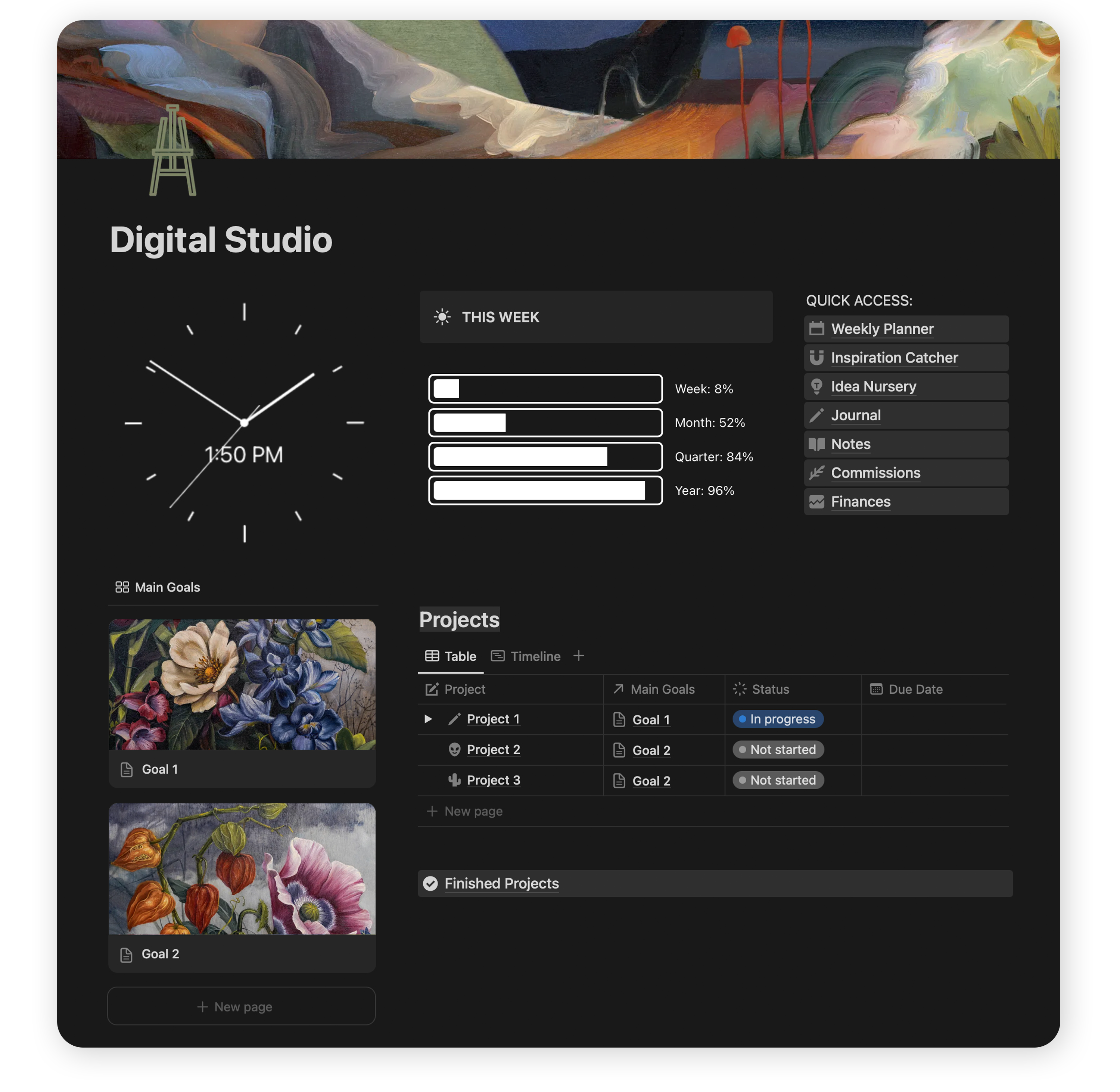Click the alien face icon of Project 2
This screenshot has height=1092, width=1120.
pos(454,749)
